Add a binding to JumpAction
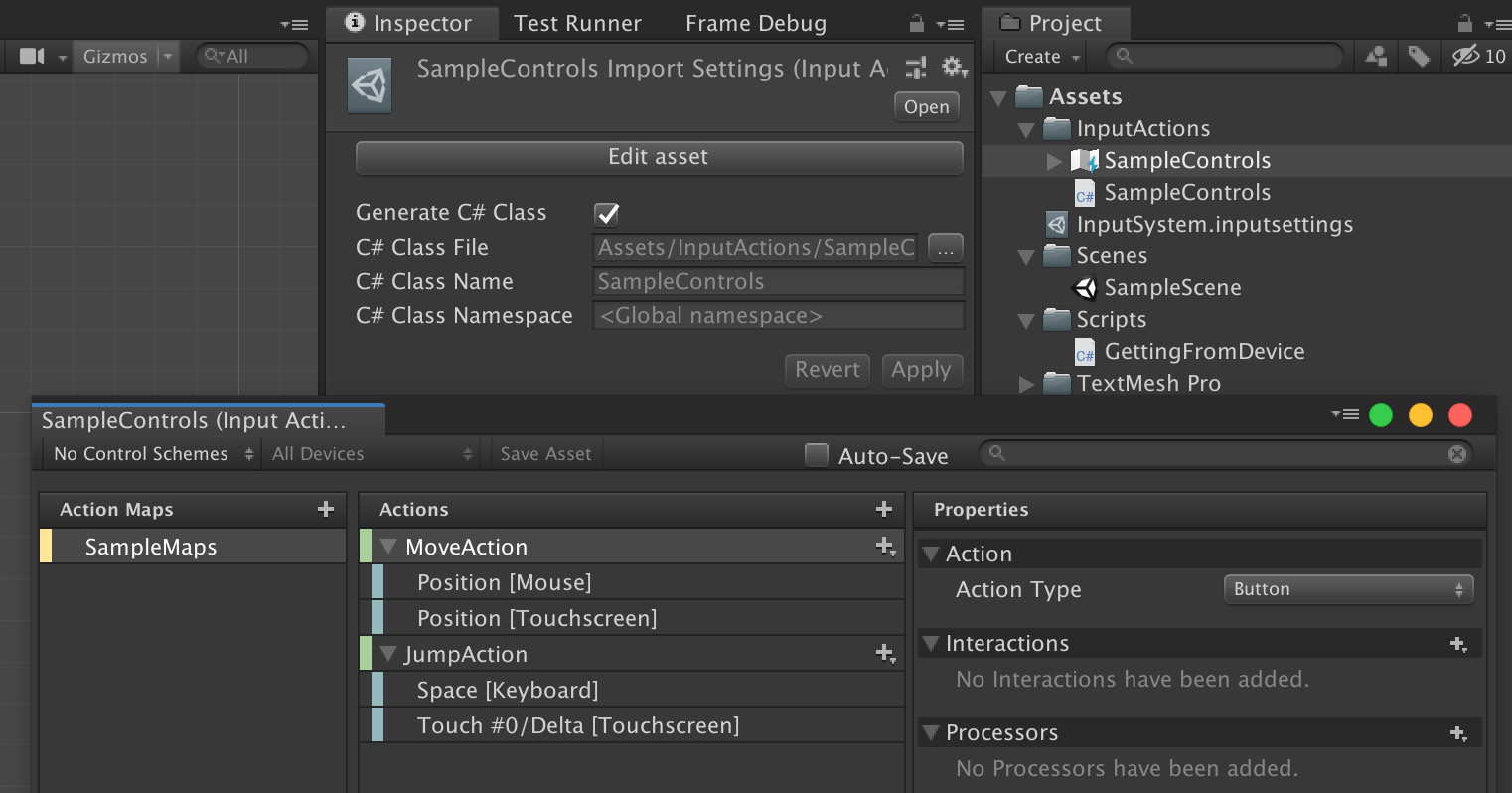Screen dimensions: 1512x793 click(x=886, y=654)
